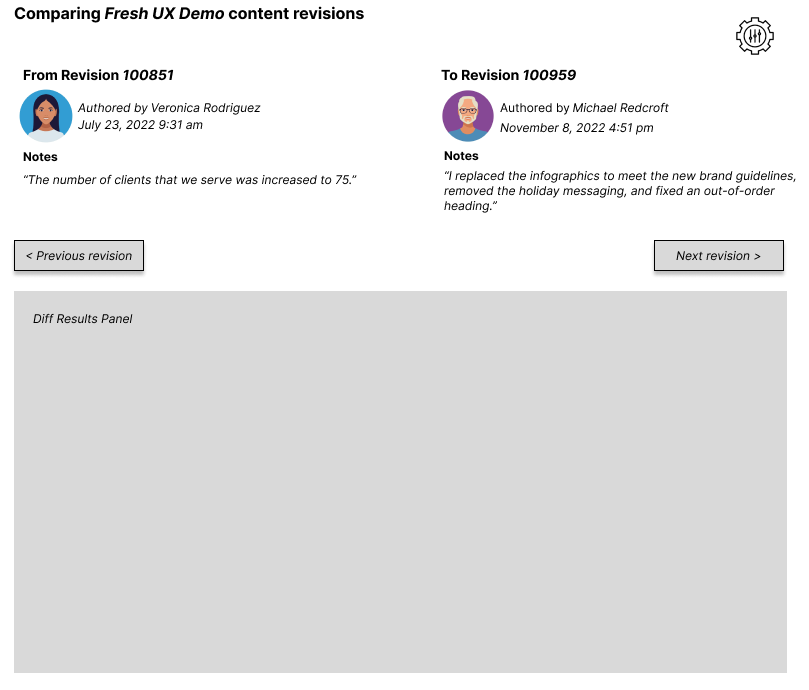Viewport: 809px width, 690px height.
Task: Click the gear icon near the page title
Action: coord(754,34)
